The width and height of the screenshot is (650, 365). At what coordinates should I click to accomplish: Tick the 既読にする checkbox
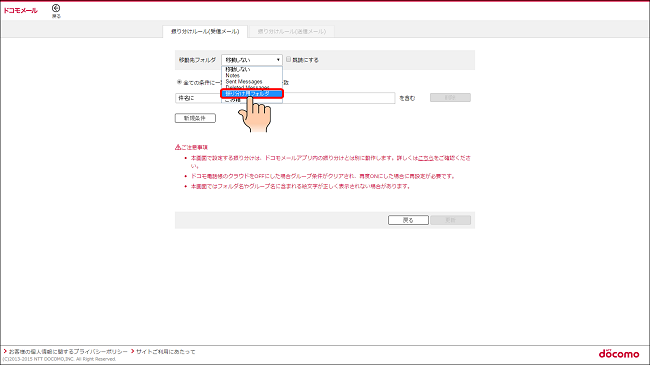point(289,59)
